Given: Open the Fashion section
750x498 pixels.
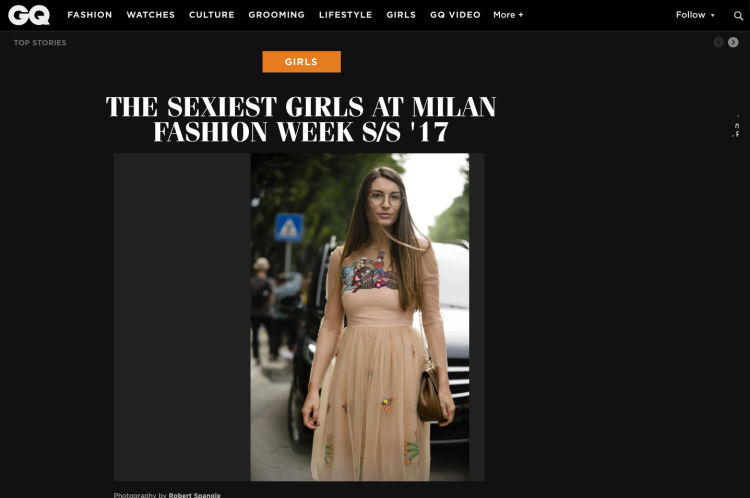Looking at the screenshot, I should 89,15.
